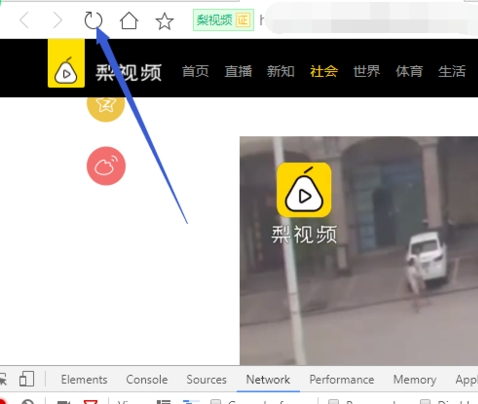Open the 新知 navigation item
Viewport: 478px width, 404px height.
click(x=281, y=71)
